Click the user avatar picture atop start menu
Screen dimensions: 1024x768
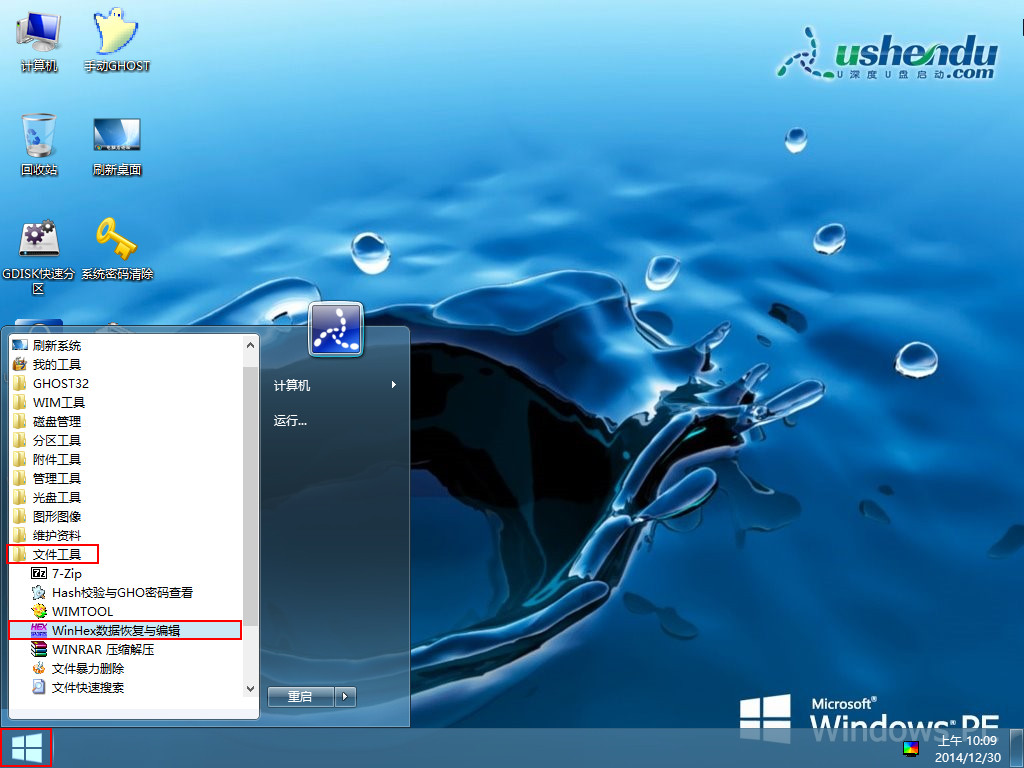tap(336, 329)
